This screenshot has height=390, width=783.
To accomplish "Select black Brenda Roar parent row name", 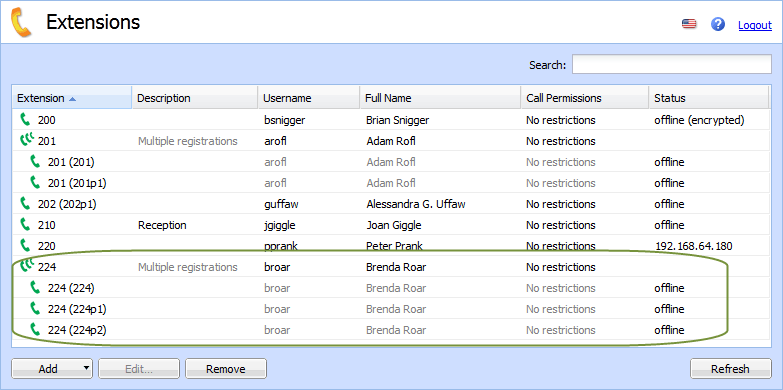I will [x=396, y=267].
